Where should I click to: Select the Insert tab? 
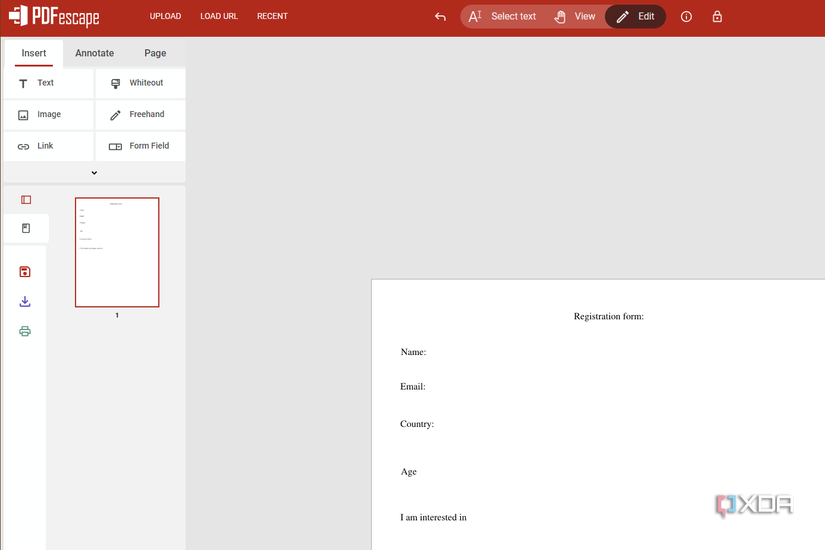(x=34, y=53)
